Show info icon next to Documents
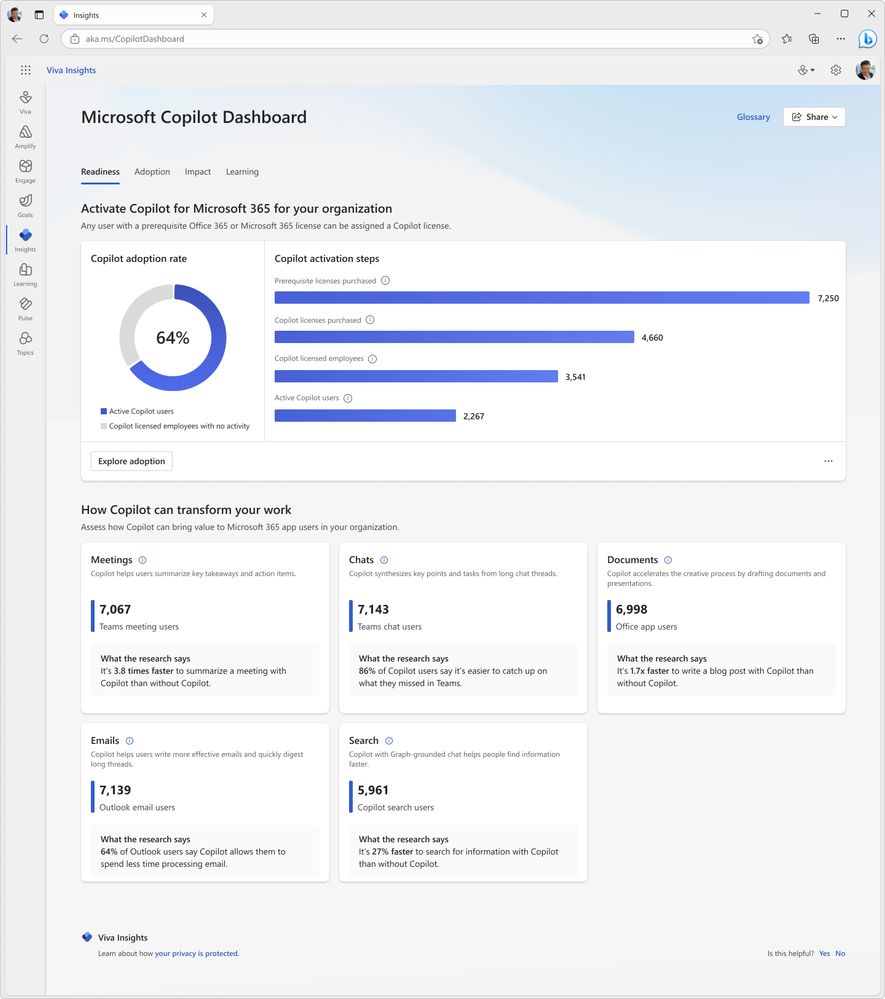 click(668, 560)
